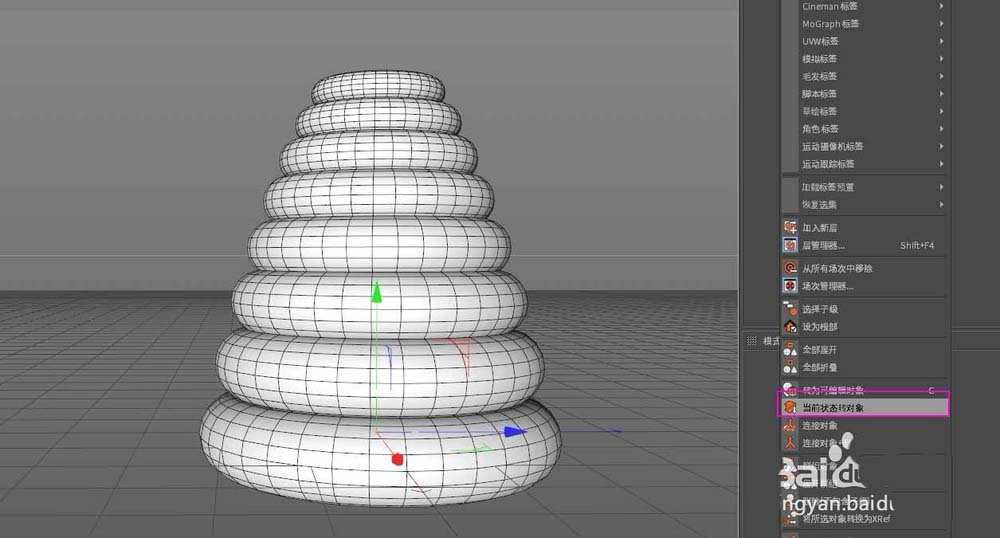This screenshot has width=1000, height=538.
Task: Expand the 脚本标签 submenu
Action: point(864,94)
